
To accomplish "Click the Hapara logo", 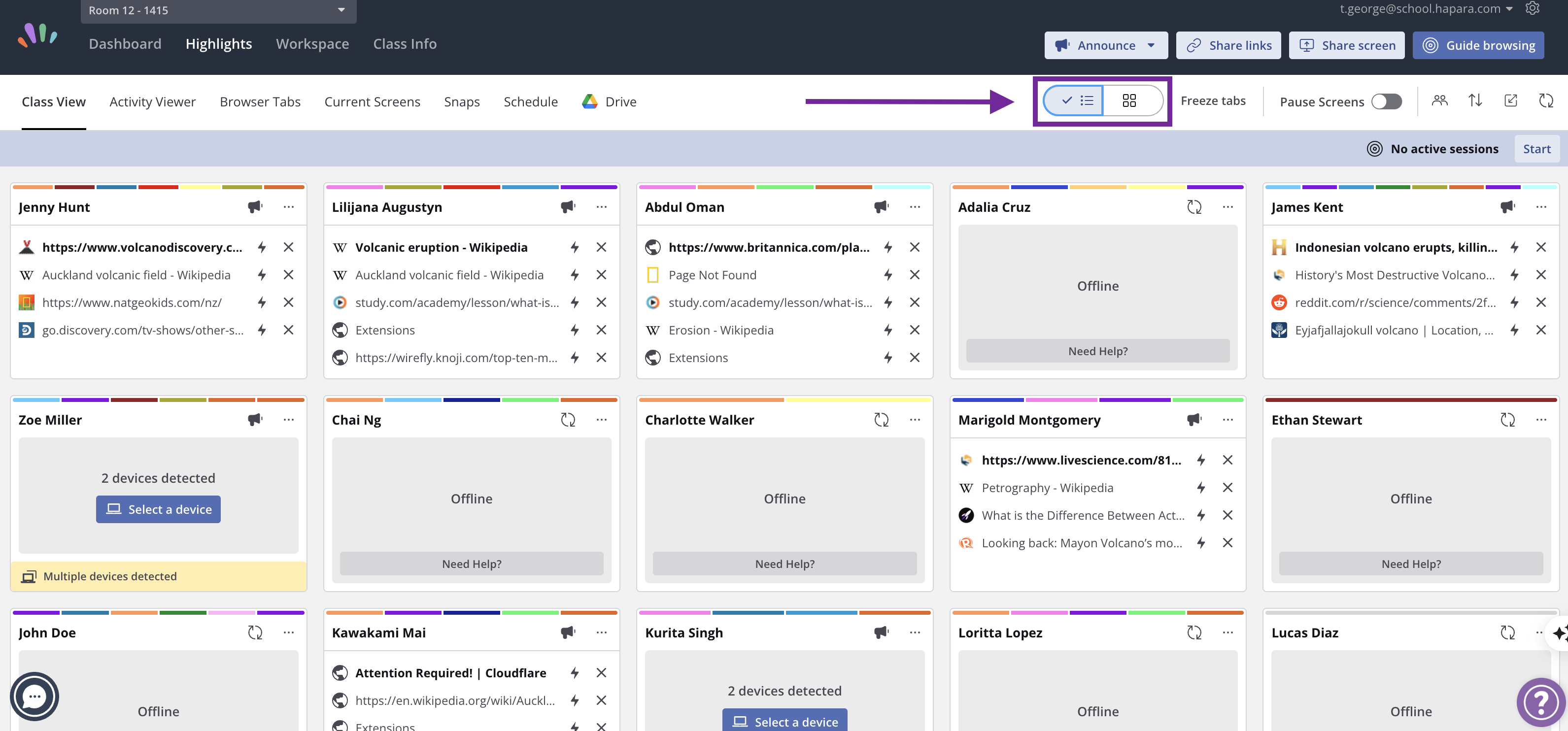I will 38,34.
